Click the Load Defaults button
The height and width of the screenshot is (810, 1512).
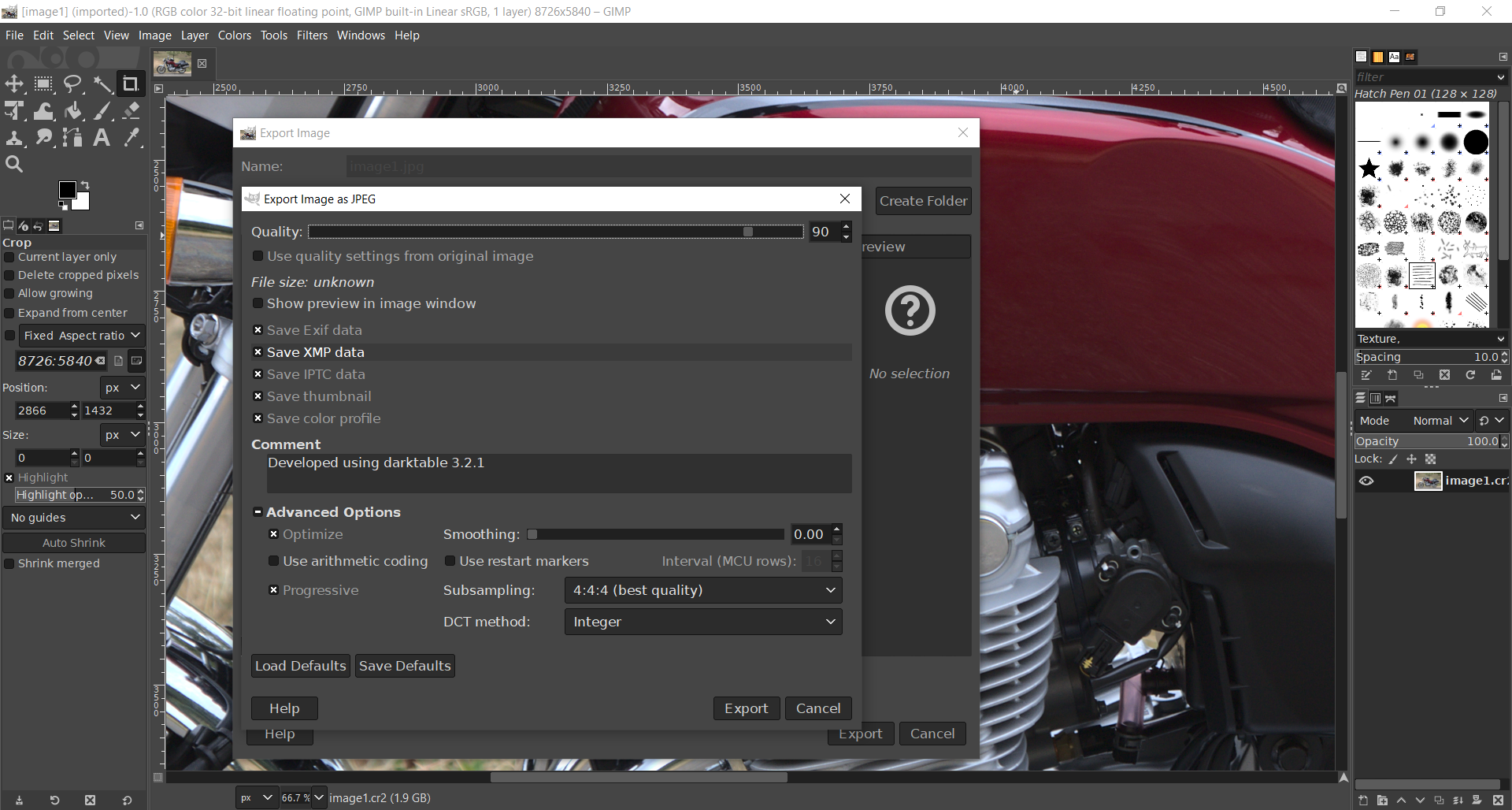[300, 666]
